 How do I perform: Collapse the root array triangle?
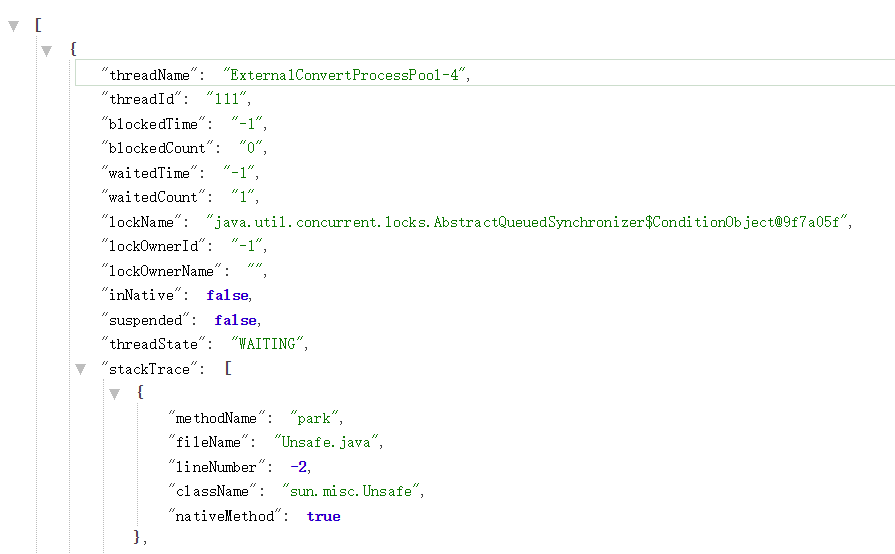tap(14, 26)
